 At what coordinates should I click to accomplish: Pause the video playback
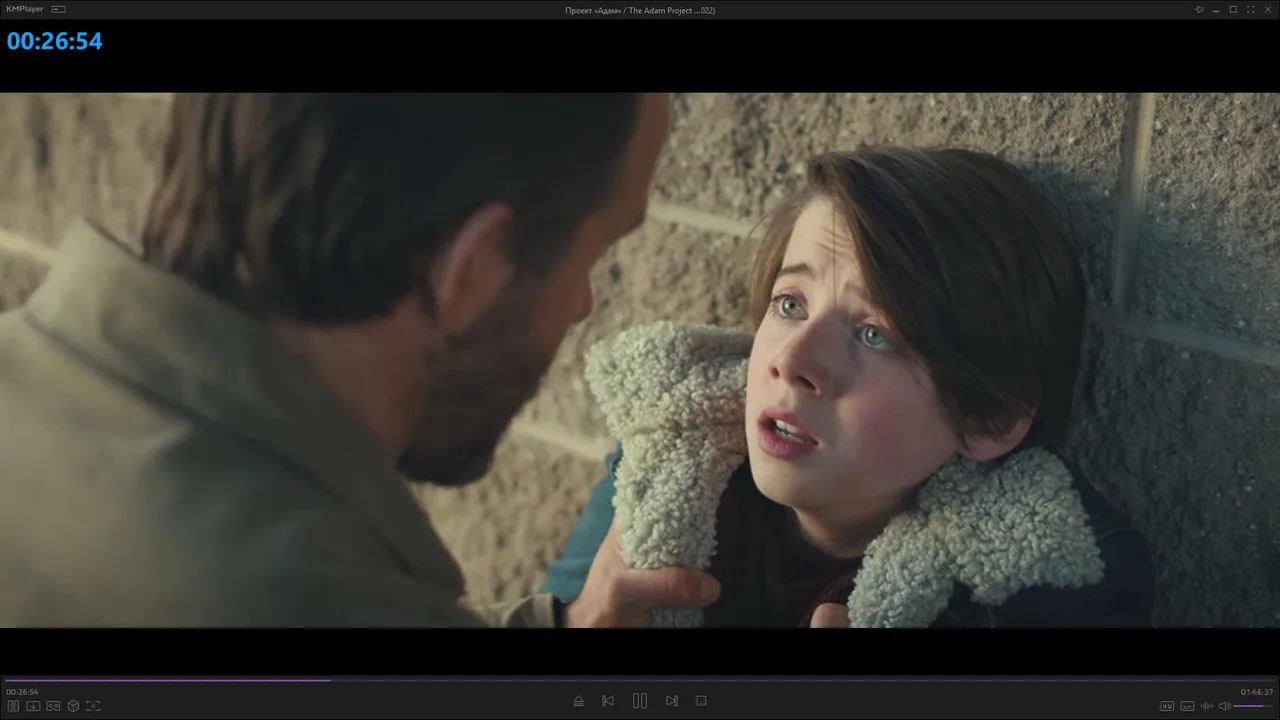pos(640,701)
